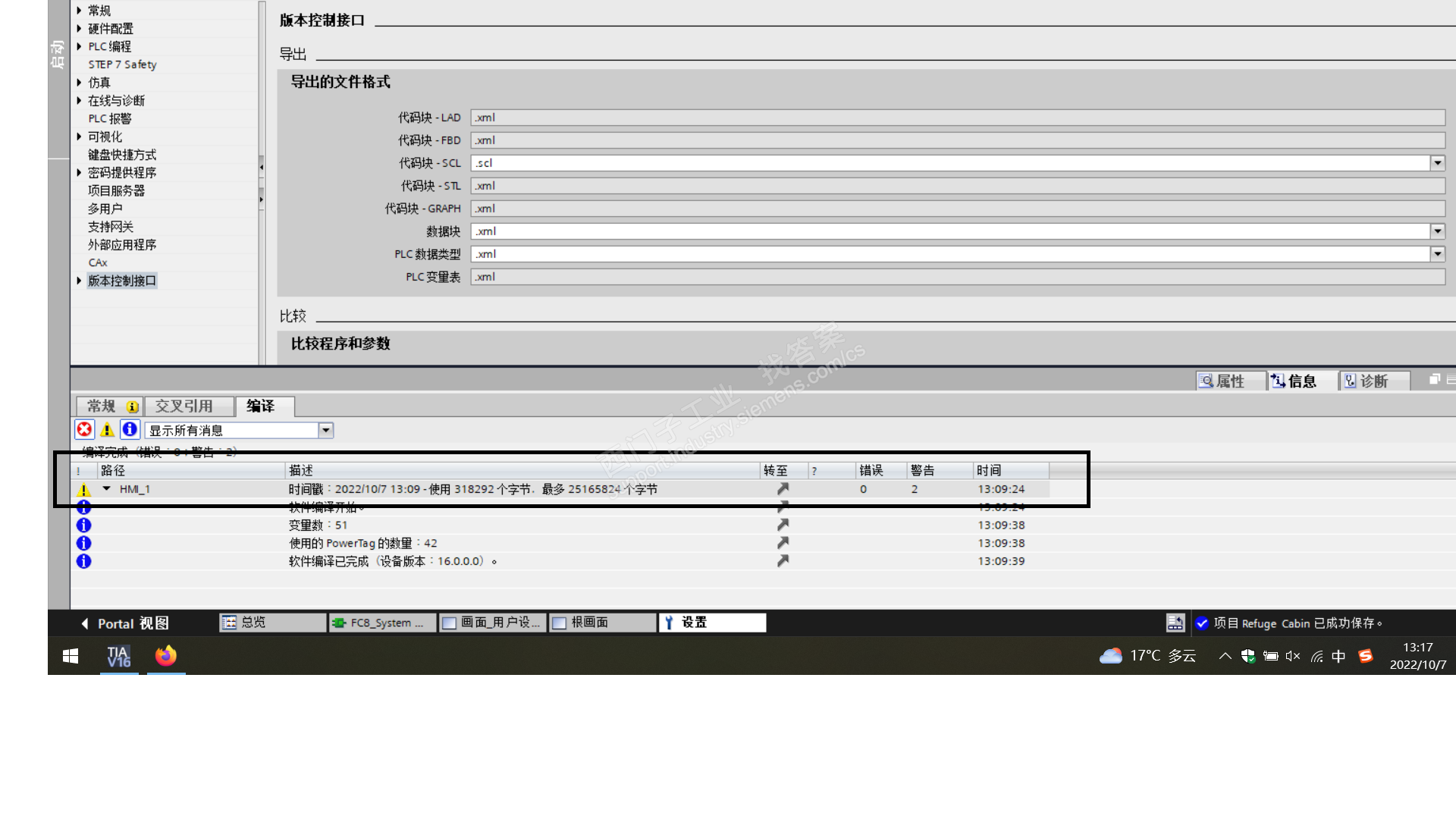Select STEP 7 Safety in settings tree
Viewport: 1456px width, 819px height.
pyautogui.click(x=122, y=64)
